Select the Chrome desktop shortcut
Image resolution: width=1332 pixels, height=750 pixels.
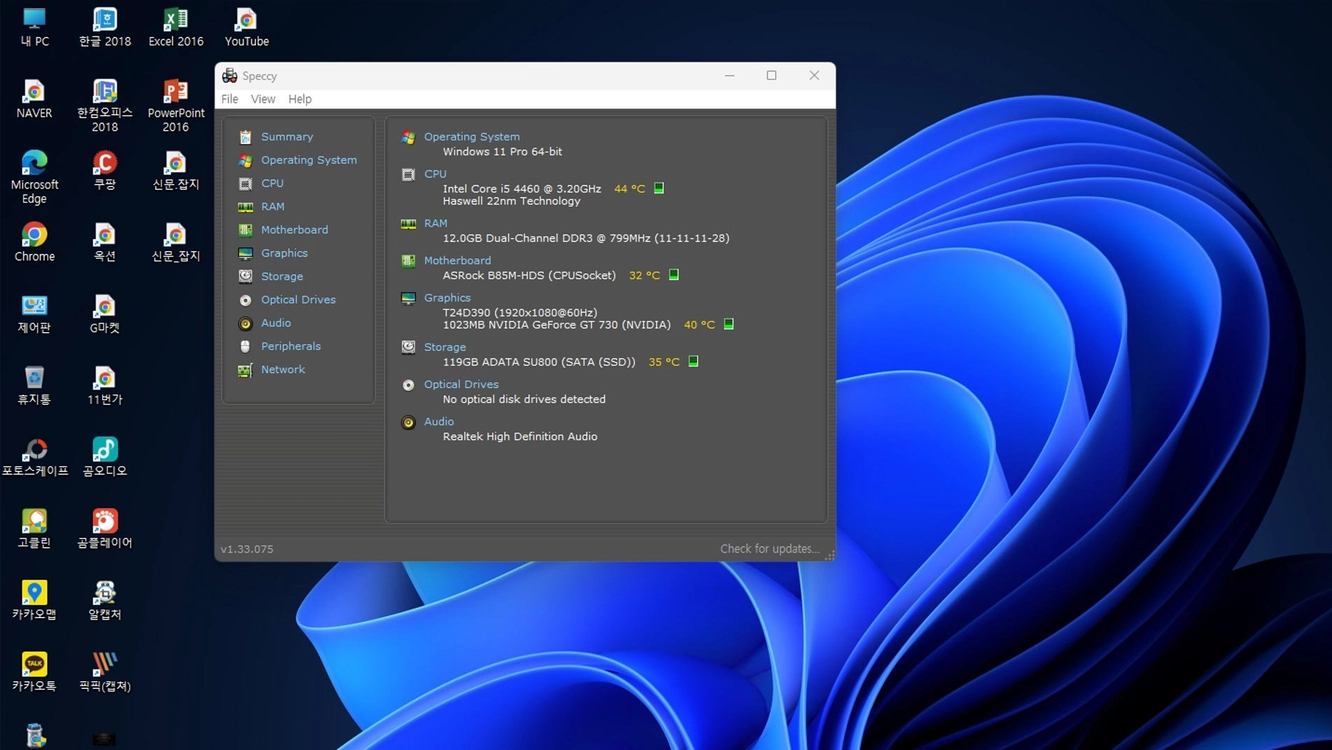coord(34,242)
